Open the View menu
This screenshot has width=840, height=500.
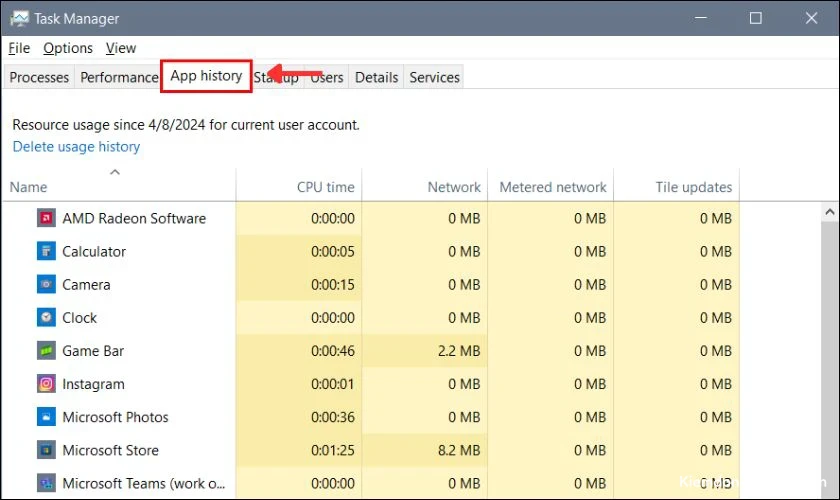coord(121,48)
